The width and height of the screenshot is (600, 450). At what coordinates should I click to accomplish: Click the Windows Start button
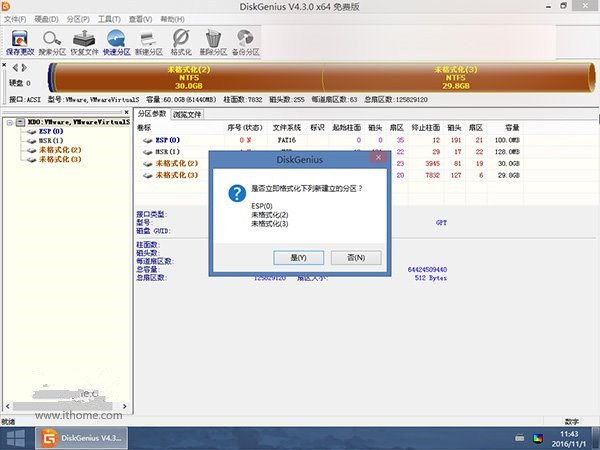pos(15,437)
